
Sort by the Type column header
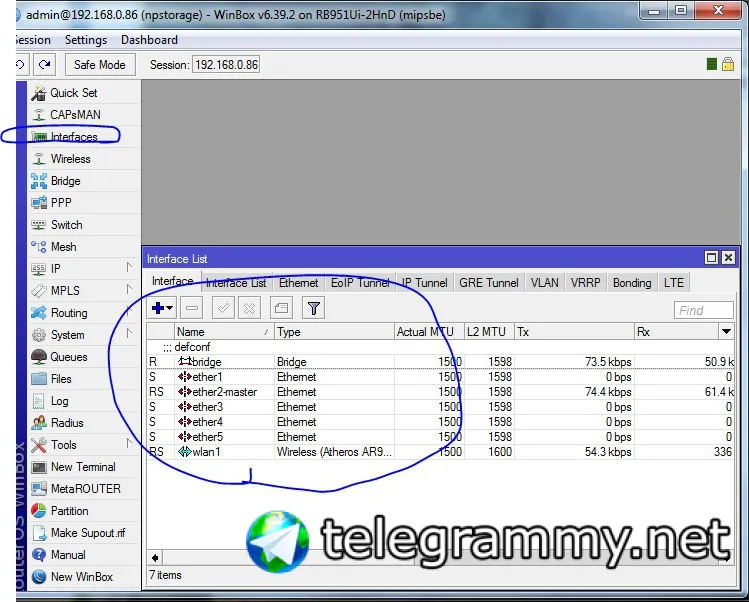(334, 332)
